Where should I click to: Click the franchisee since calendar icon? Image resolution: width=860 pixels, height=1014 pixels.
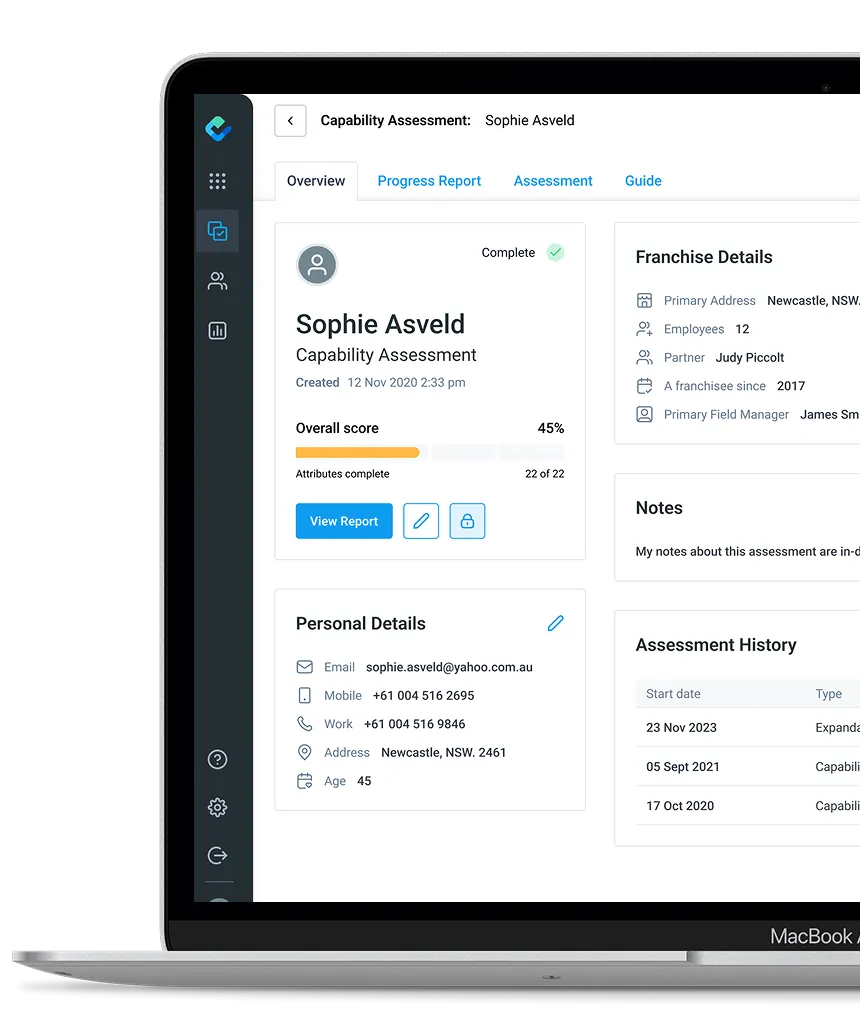click(645, 385)
